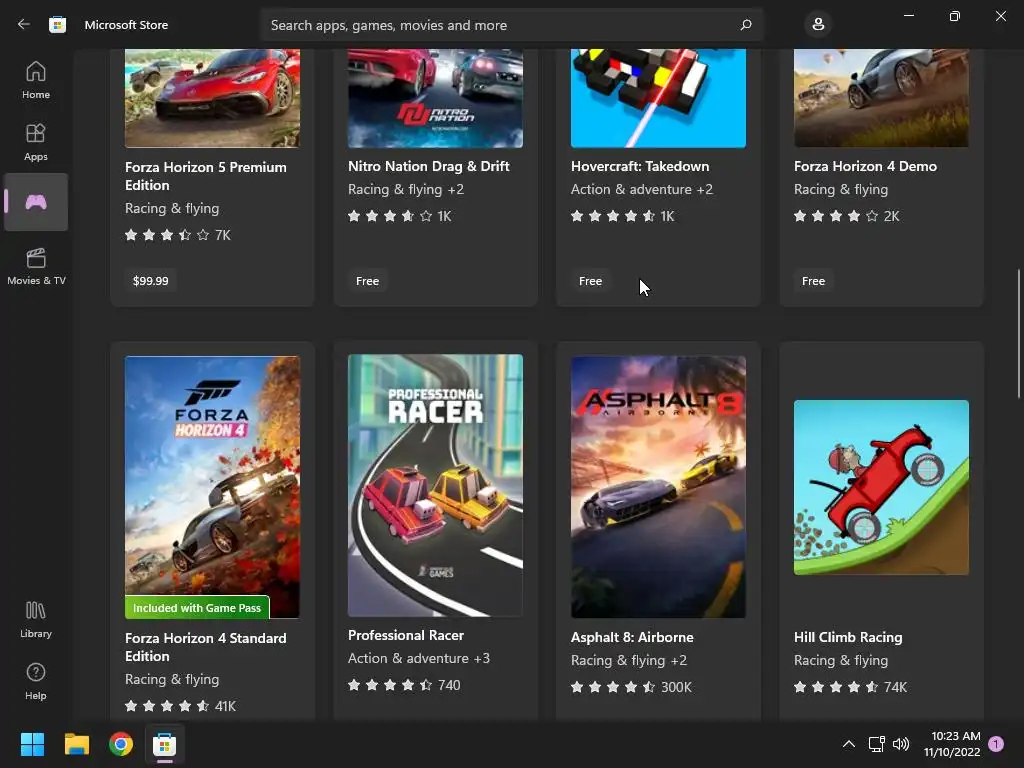Open Hovercraft: Takedown title link
This screenshot has width=1024, height=768.
[640, 167]
